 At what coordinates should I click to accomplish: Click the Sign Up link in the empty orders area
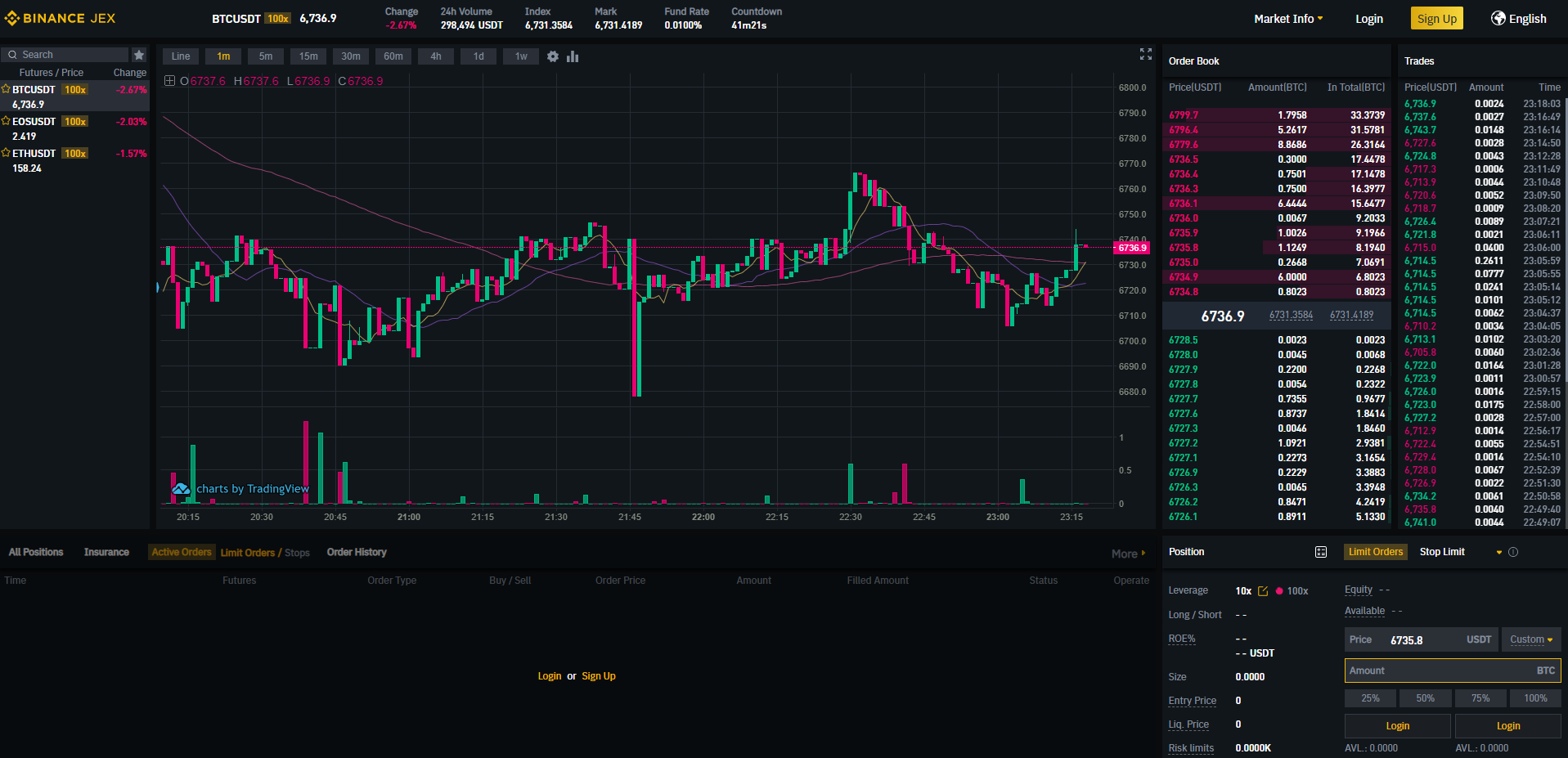pos(599,676)
